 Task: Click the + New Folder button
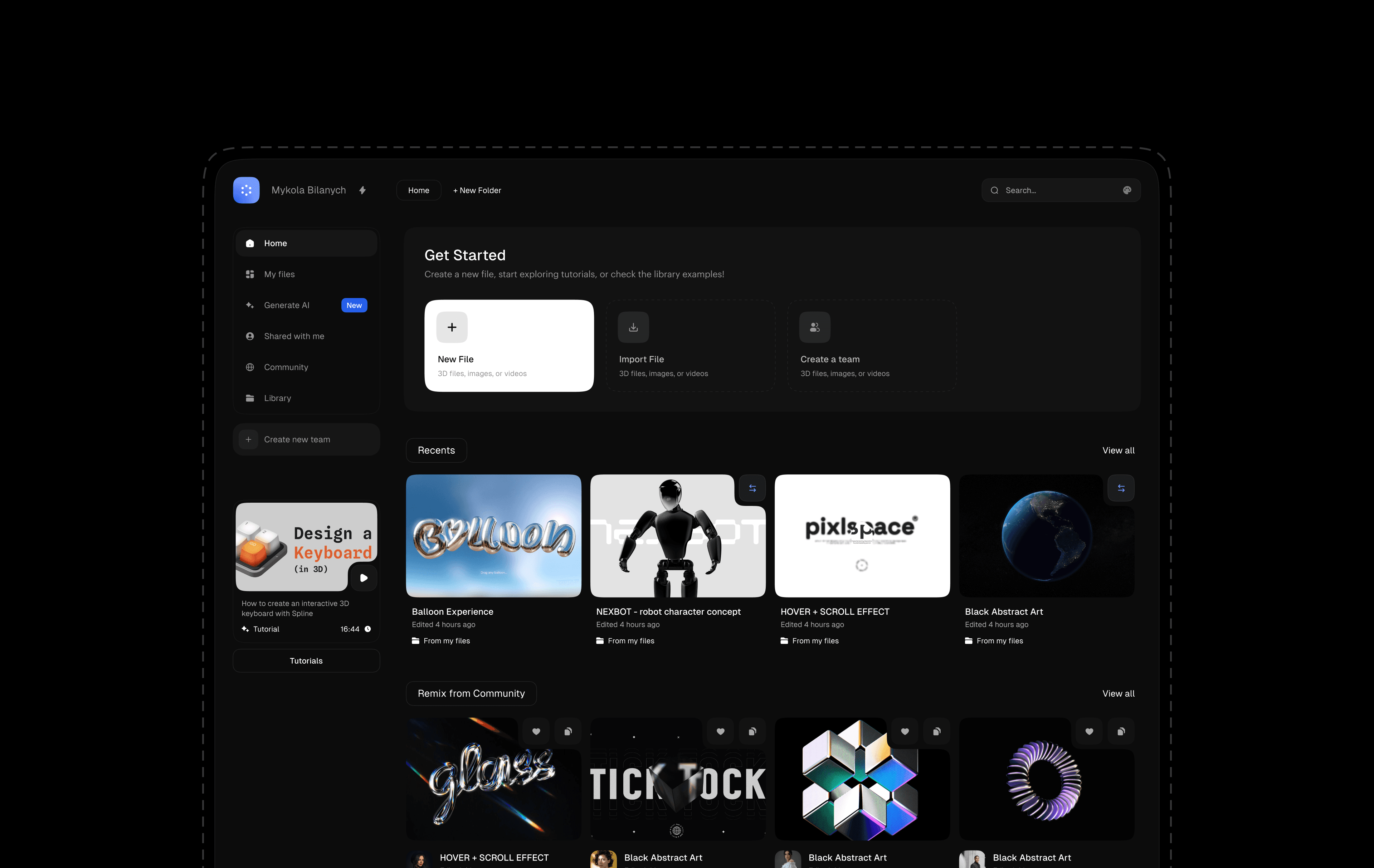477,190
